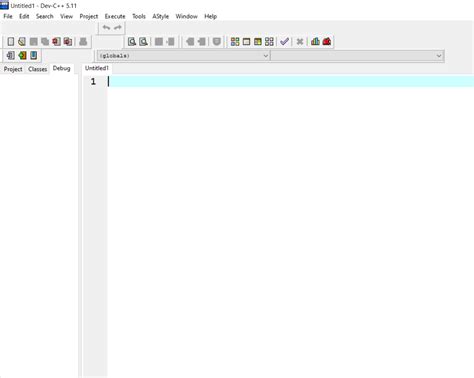Viewport: 474px width, 378px height.
Task: Click the Compile & Run icon
Action: tap(258, 42)
